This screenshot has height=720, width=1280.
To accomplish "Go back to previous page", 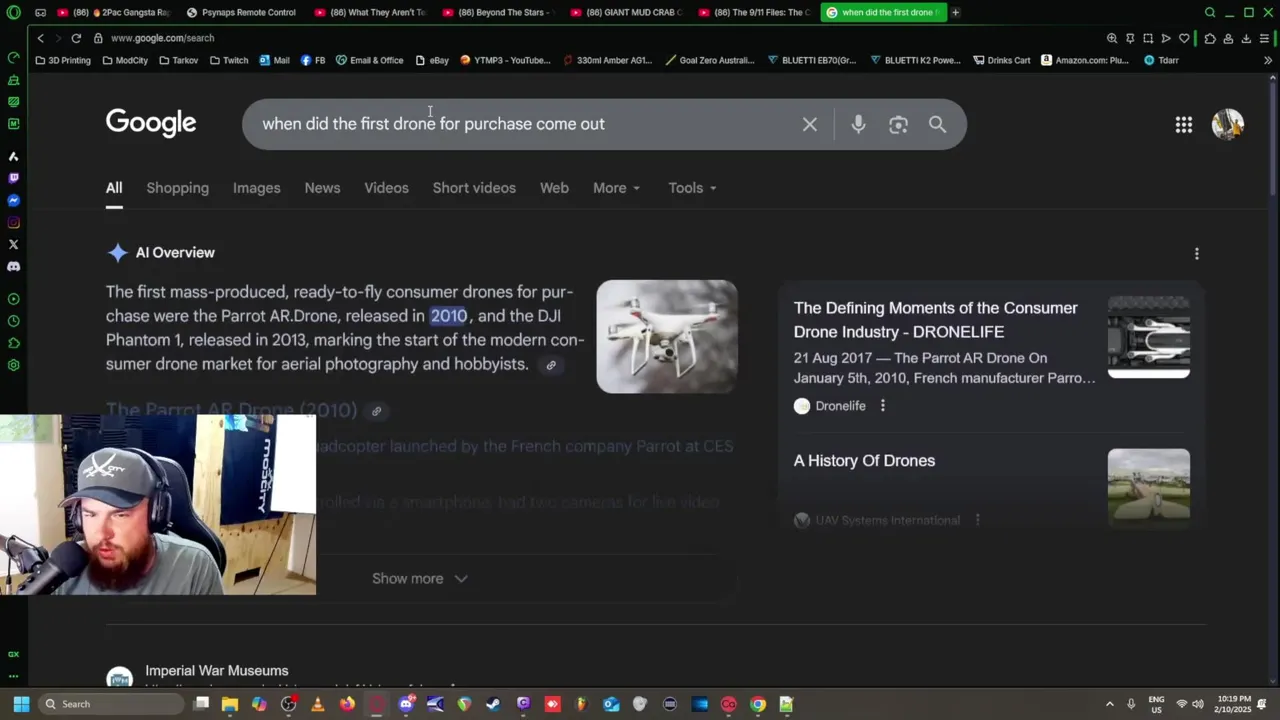I will pyautogui.click(x=40, y=38).
